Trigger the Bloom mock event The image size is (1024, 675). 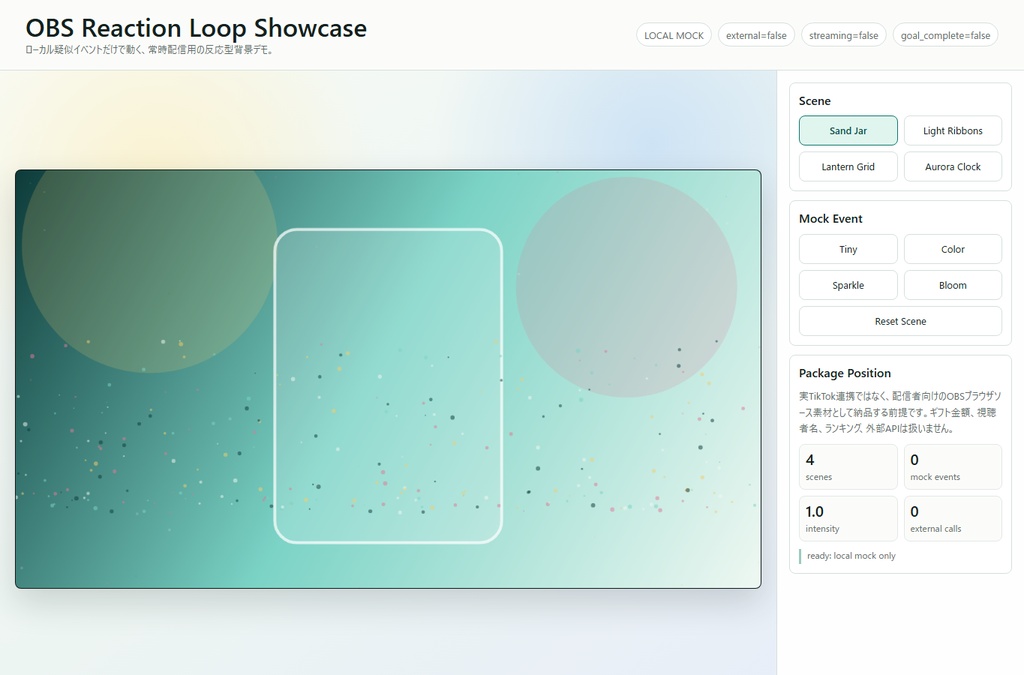(x=953, y=285)
